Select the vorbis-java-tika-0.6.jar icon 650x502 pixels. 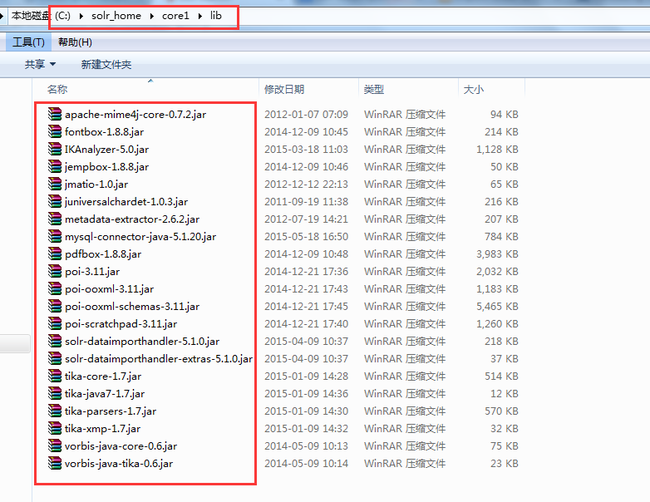(x=55, y=463)
